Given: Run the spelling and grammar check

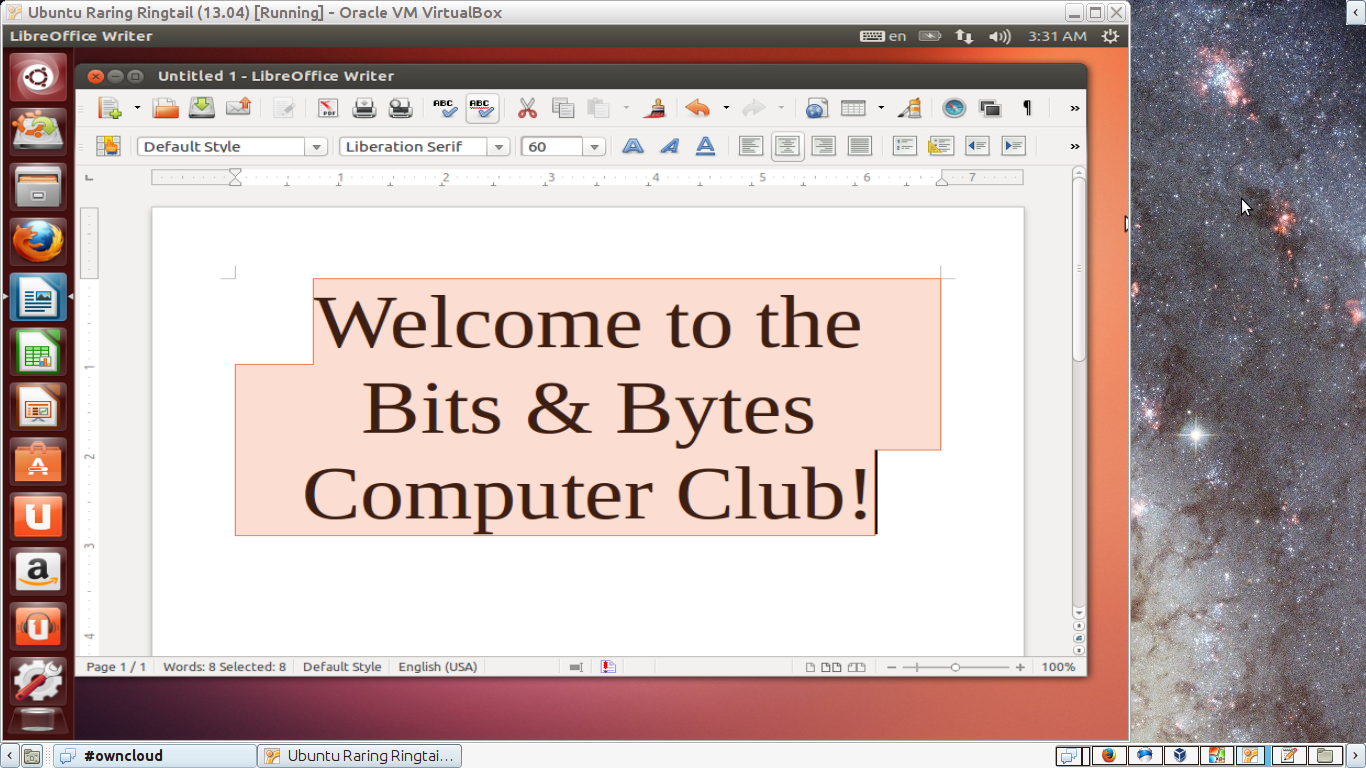Looking at the screenshot, I should pyautogui.click(x=445, y=108).
